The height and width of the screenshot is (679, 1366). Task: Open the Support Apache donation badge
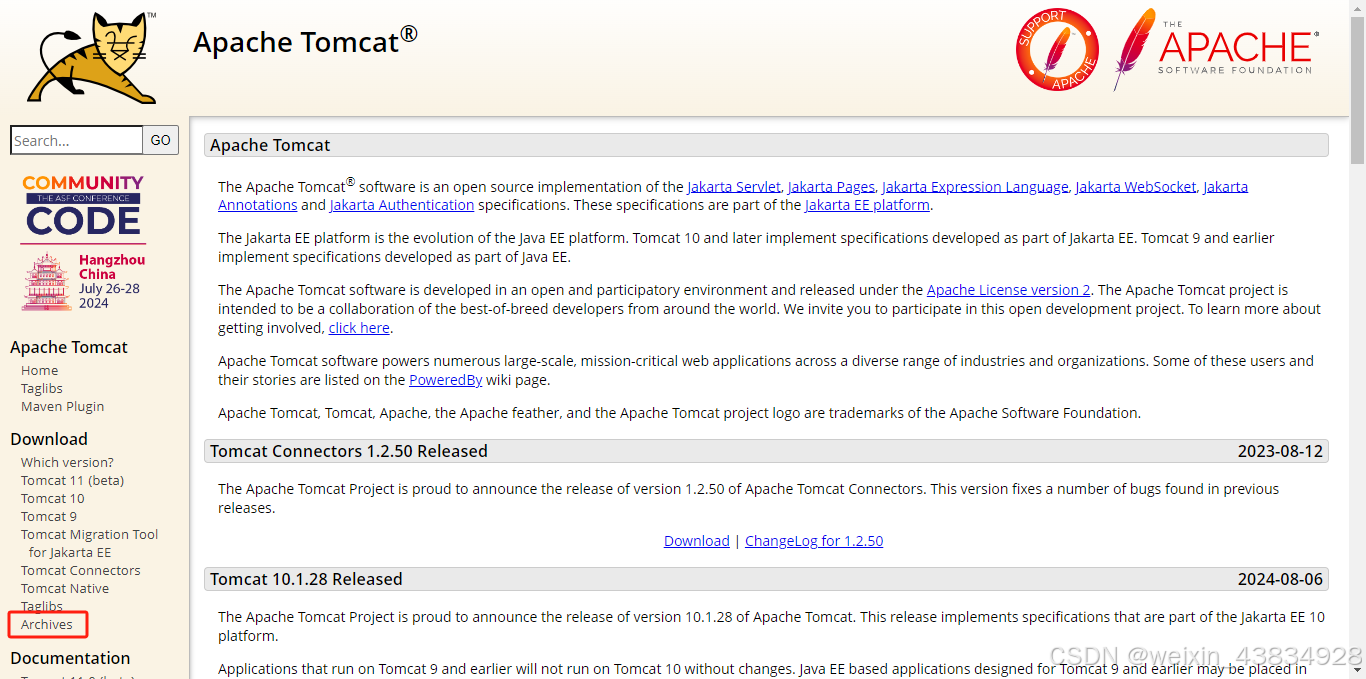(x=1057, y=48)
